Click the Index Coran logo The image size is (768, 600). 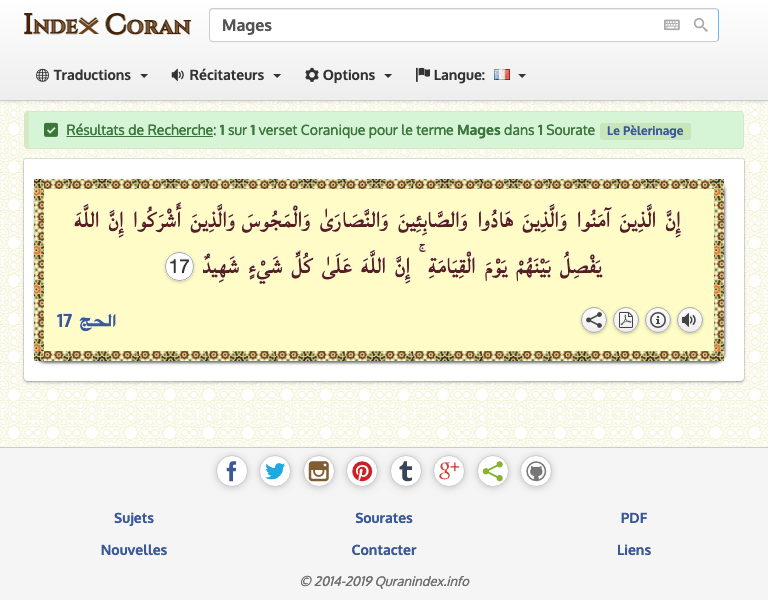pyautogui.click(x=107, y=24)
